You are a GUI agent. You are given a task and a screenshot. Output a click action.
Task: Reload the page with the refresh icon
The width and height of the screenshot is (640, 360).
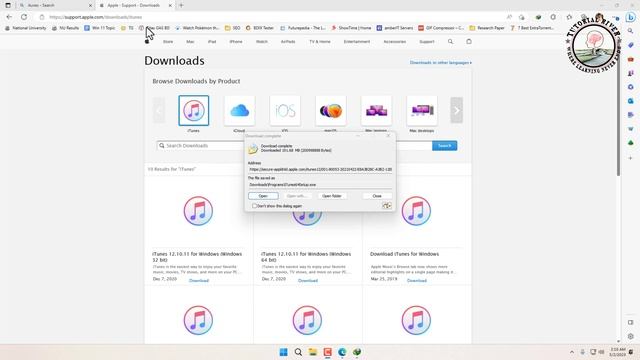point(24,17)
